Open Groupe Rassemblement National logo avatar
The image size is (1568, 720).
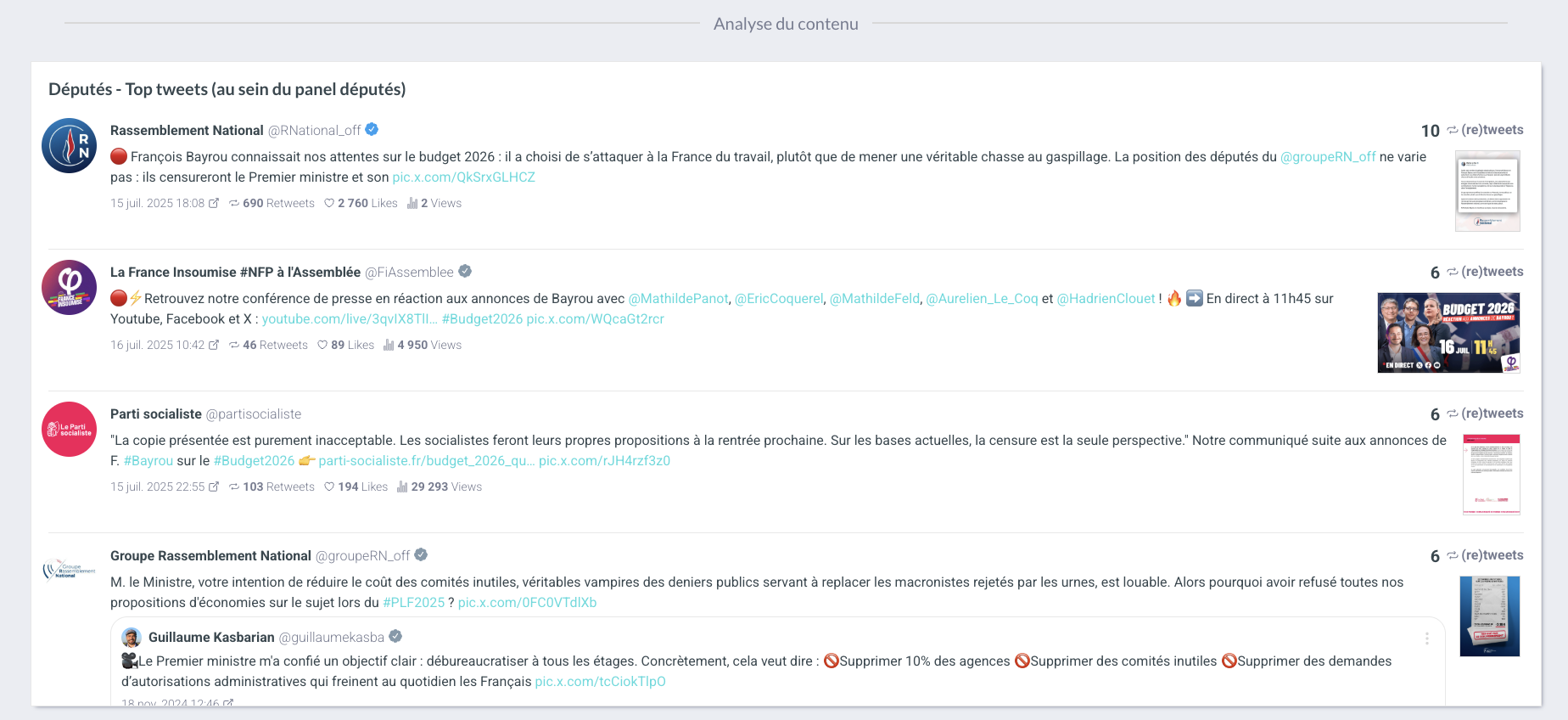(70, 570)
